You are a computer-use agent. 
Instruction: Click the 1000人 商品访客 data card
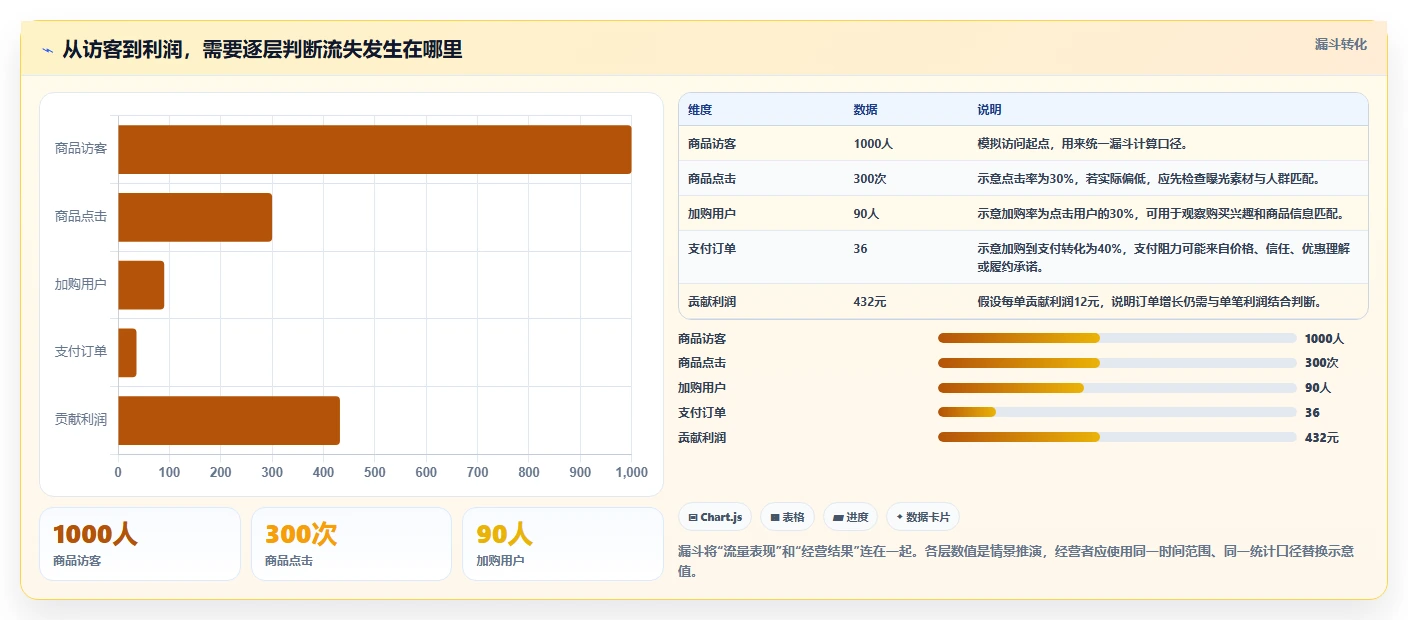click(140, 544)
